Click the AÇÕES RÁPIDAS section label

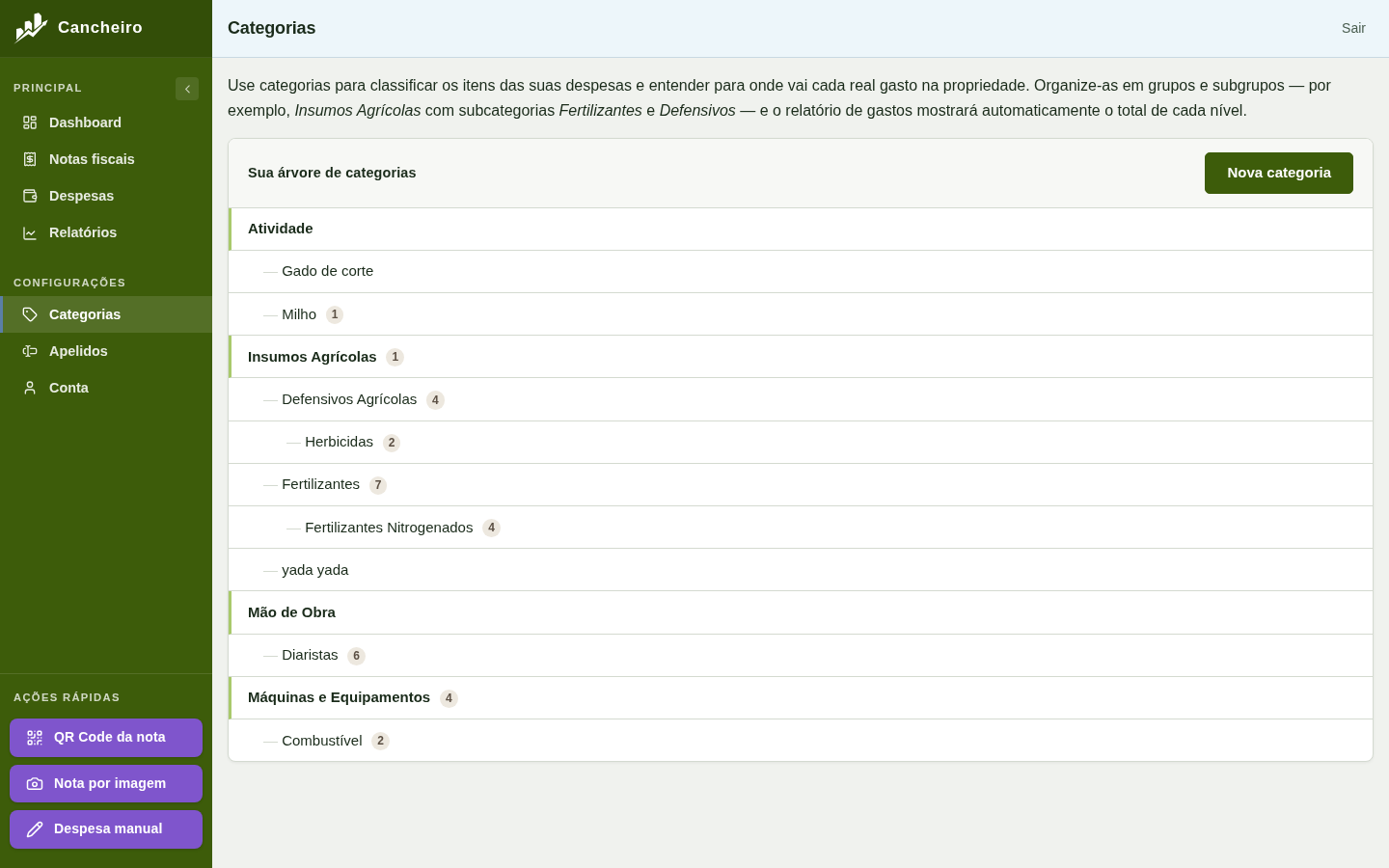67,697
